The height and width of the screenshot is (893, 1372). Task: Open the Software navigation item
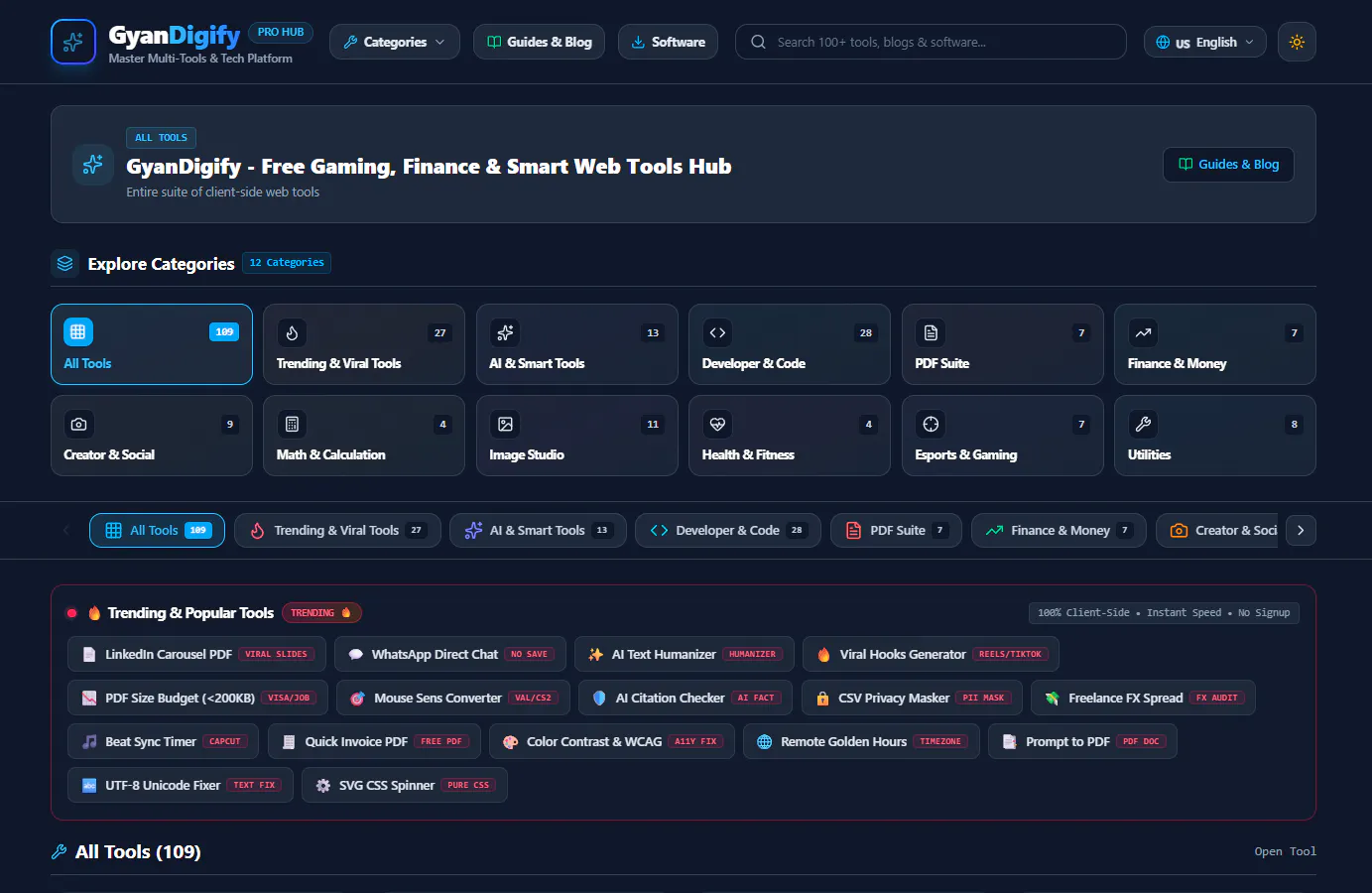click(668, 42)
